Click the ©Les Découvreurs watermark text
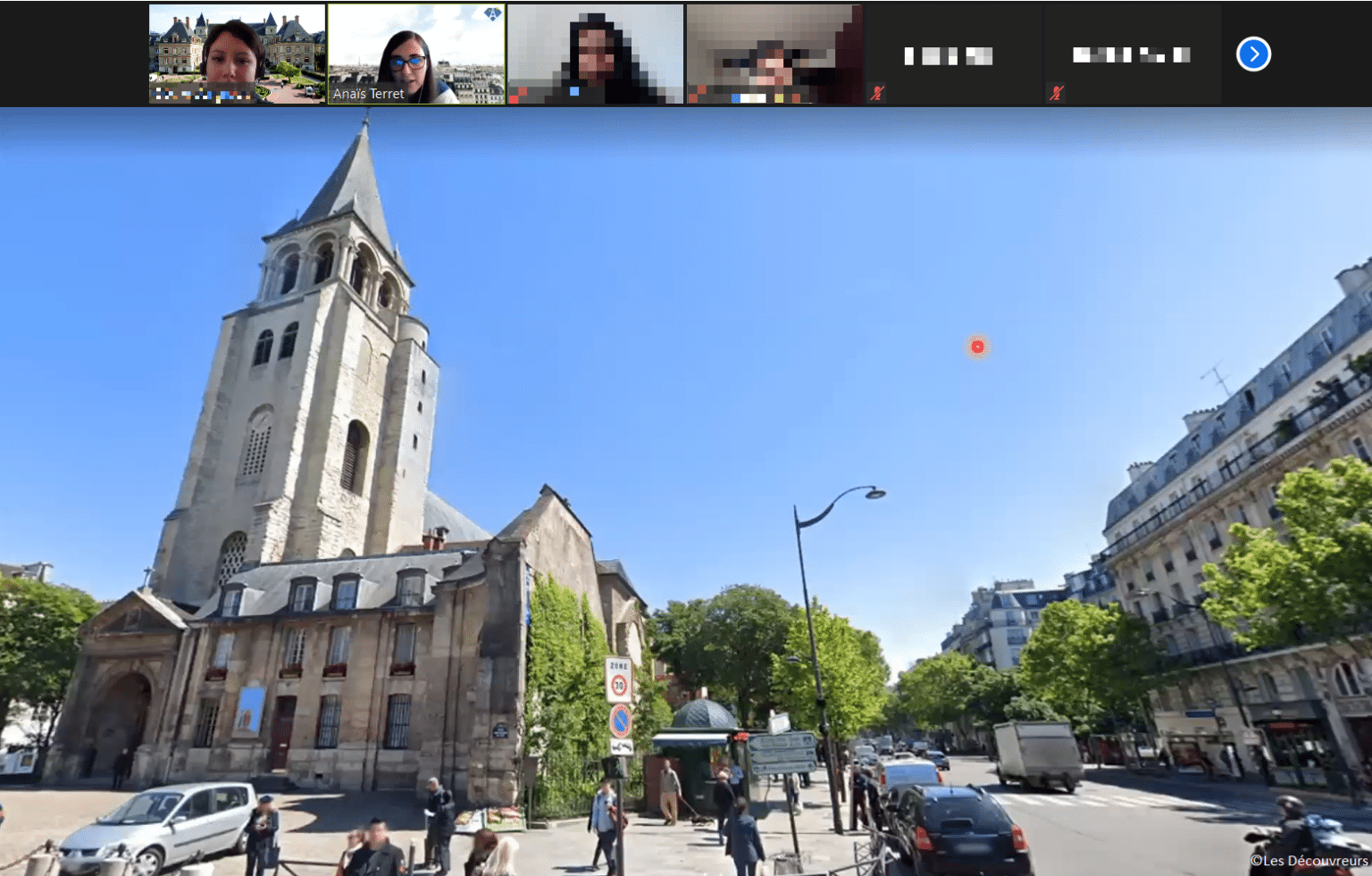 [x=1309, y=861]
